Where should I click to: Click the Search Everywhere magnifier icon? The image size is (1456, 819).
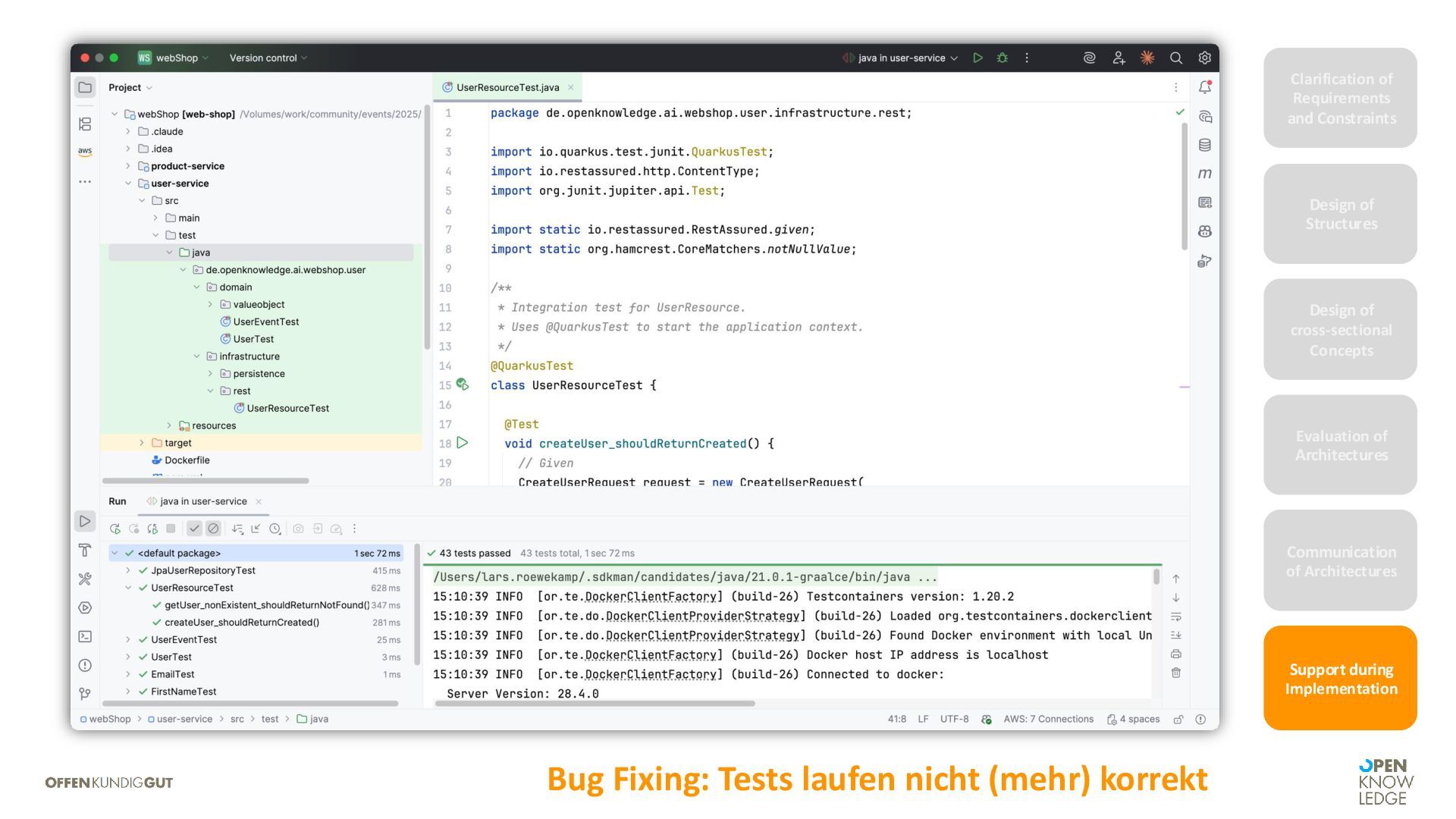[1175, 58]
